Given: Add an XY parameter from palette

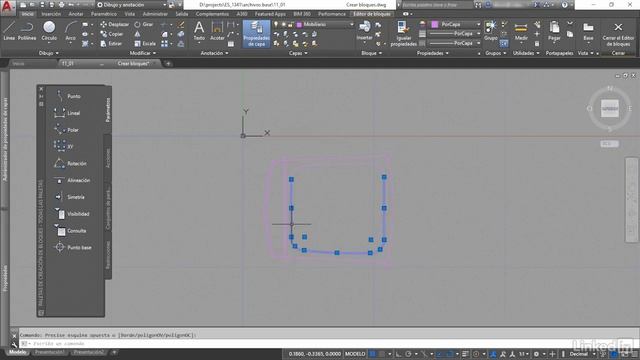Looking at the screenshot, I should coord(64,147).
